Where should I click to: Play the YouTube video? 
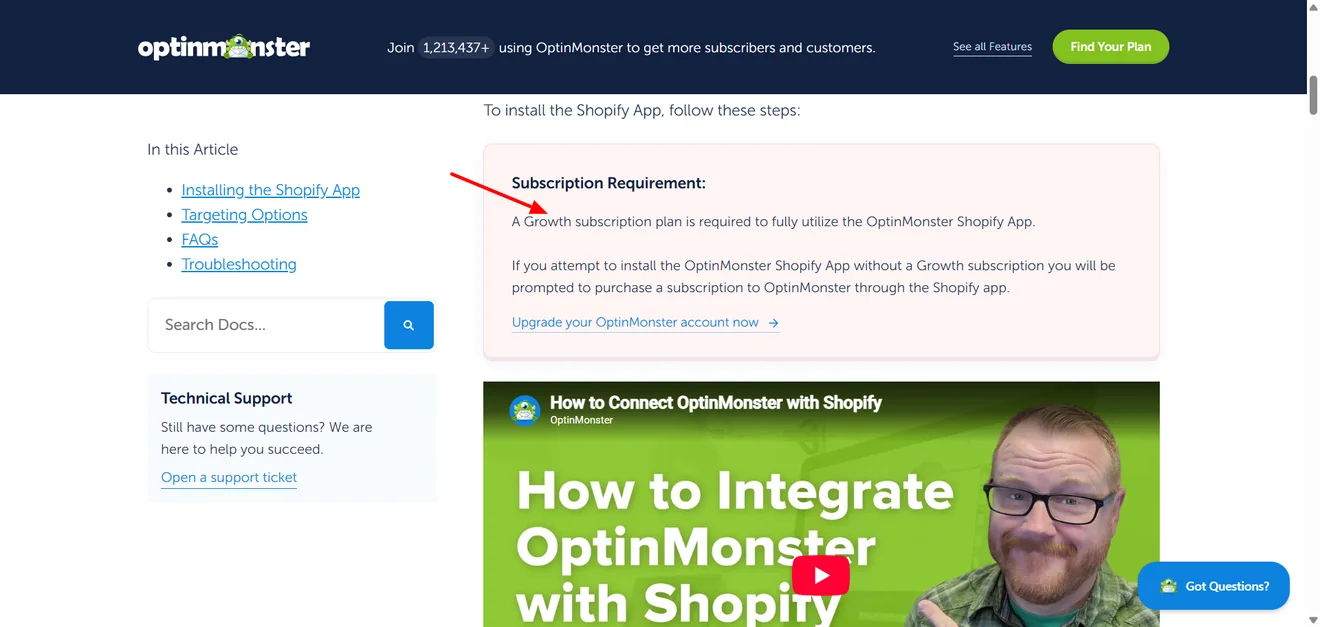click(821, 575)
